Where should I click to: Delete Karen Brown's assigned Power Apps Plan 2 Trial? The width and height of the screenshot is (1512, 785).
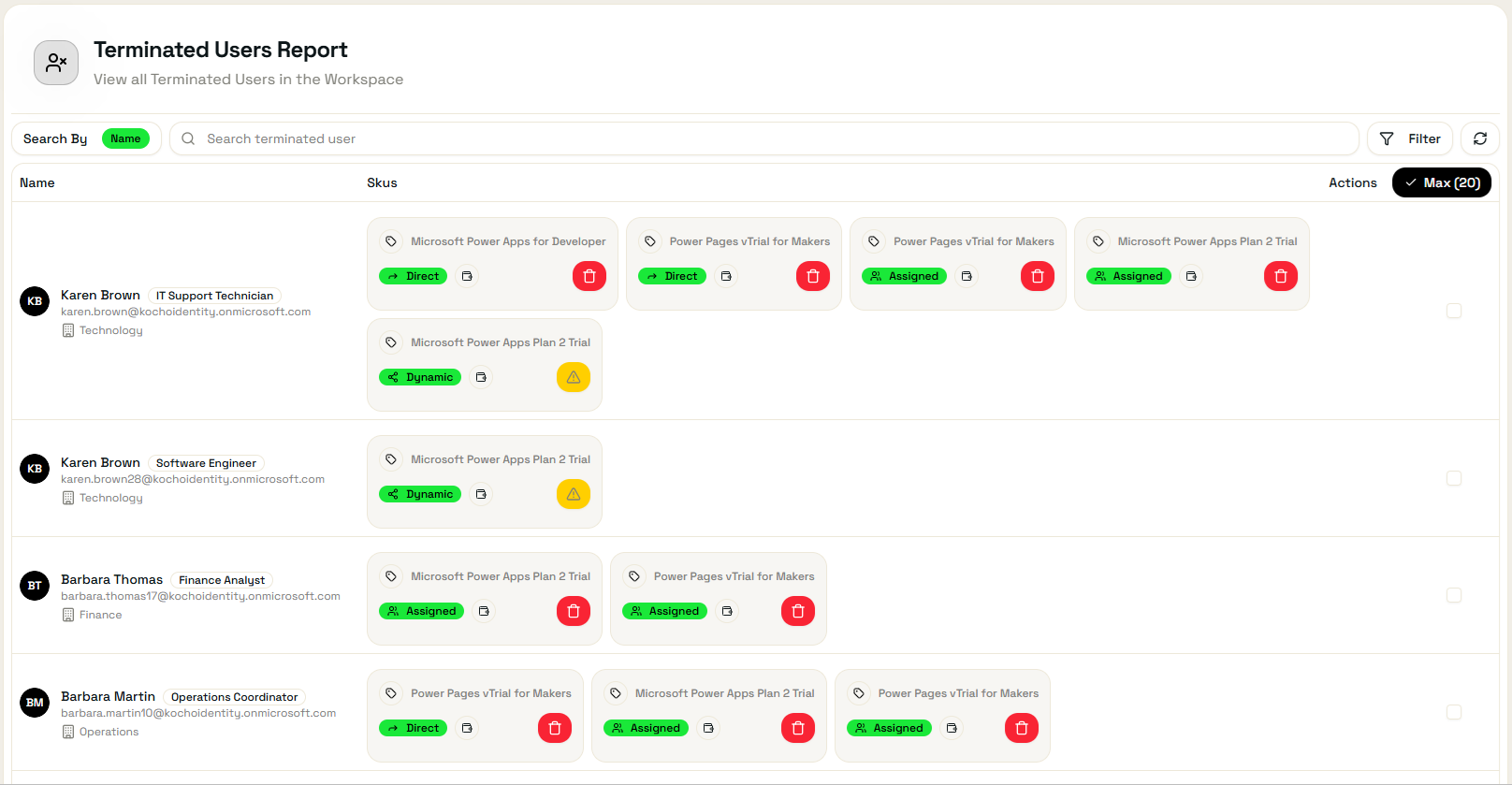tap(1281, 276)
